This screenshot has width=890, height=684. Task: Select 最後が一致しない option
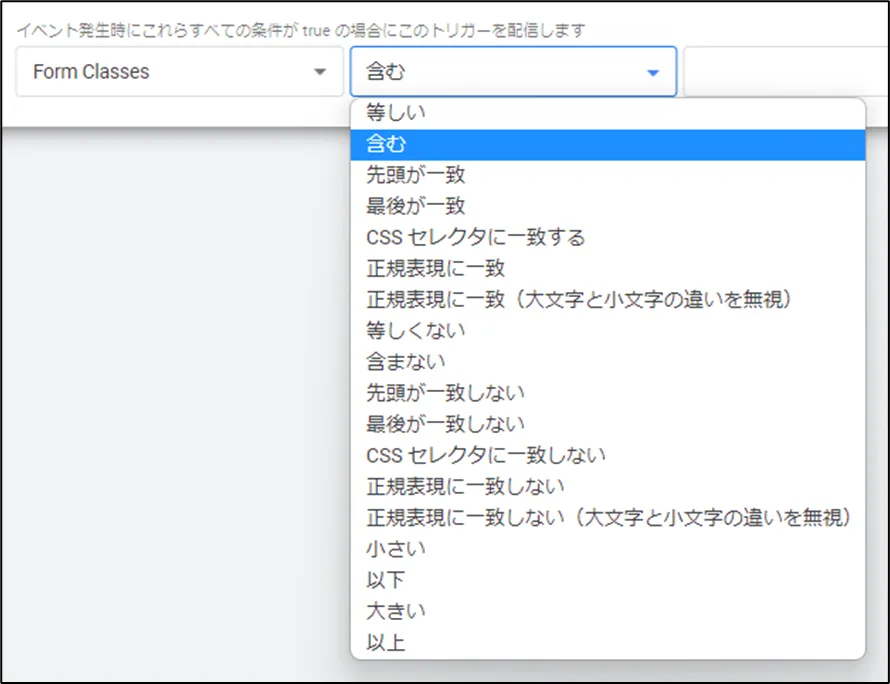coord(445,423)
